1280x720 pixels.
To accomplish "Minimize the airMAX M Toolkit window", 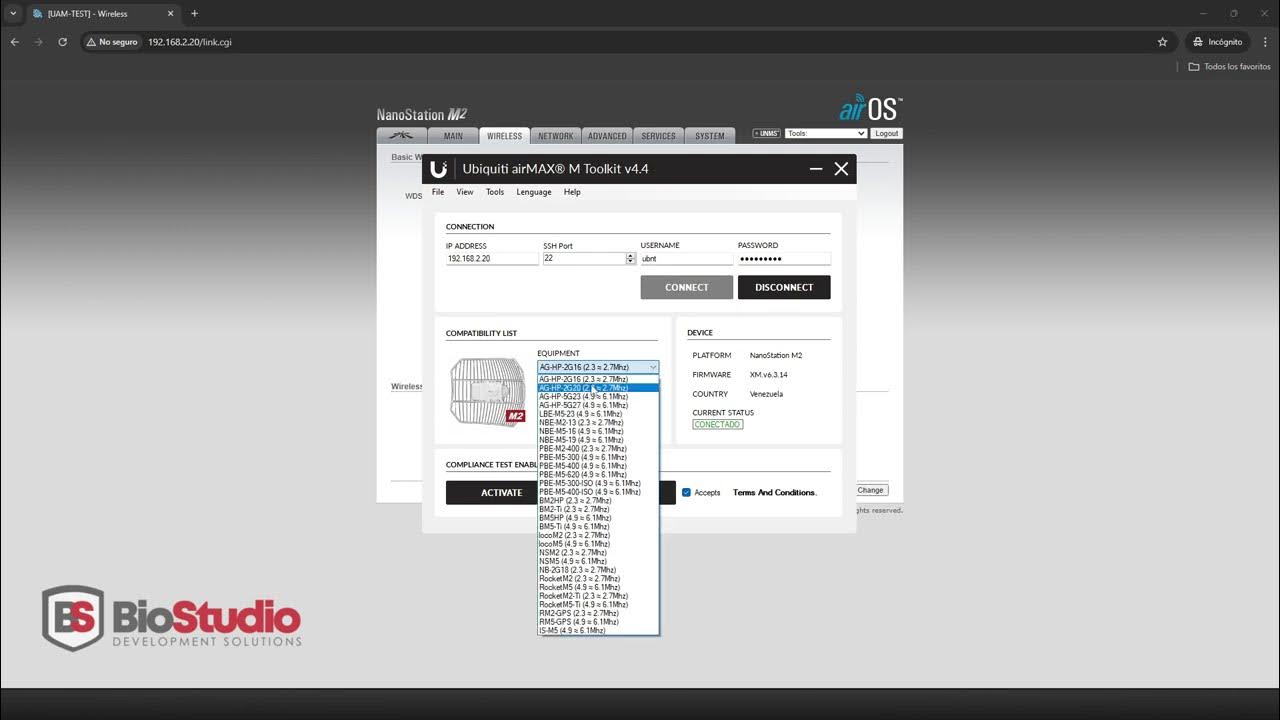I will click(x=816, y=169).
